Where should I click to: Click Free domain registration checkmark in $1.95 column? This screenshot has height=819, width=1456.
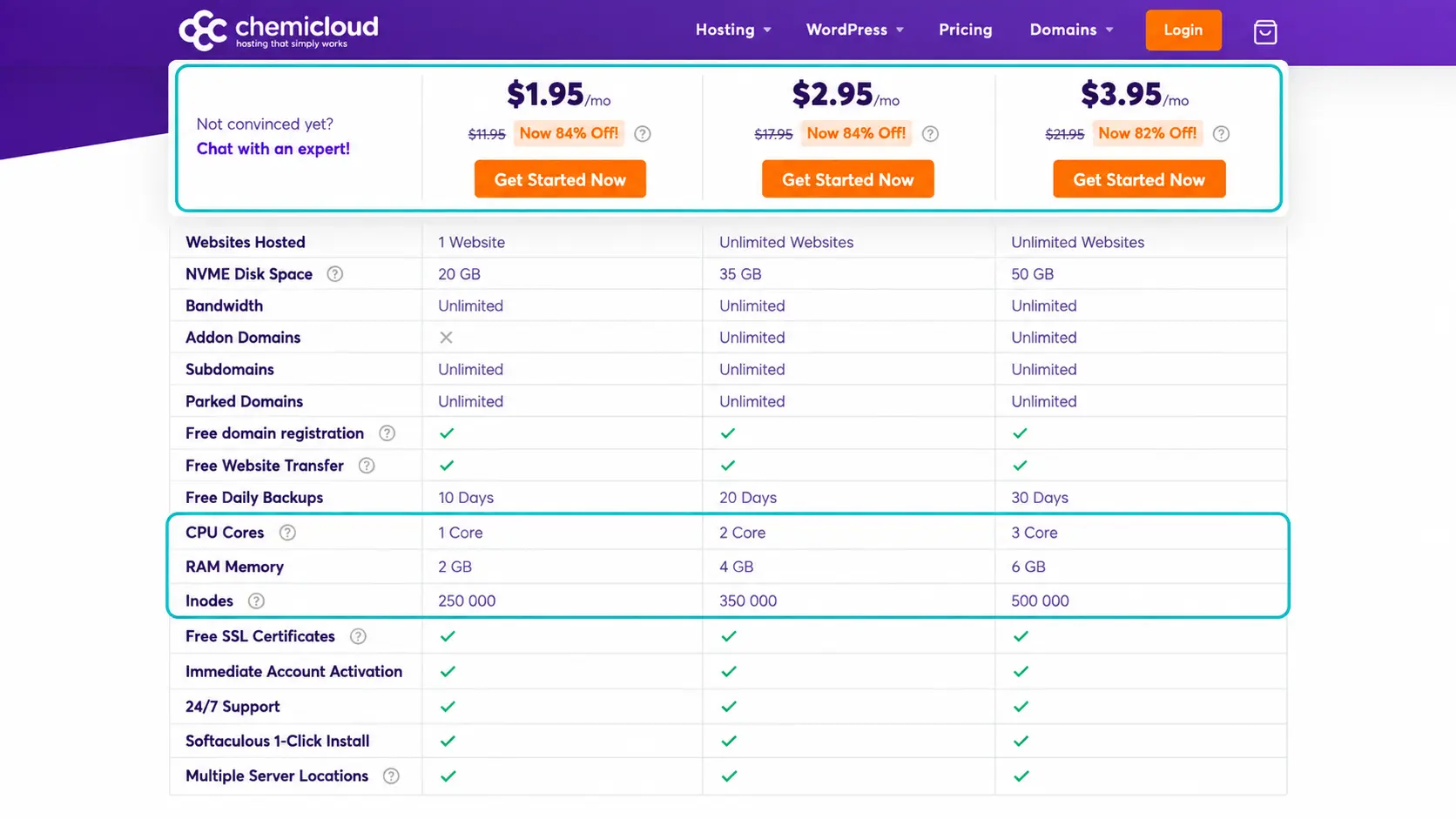point(447,433)
